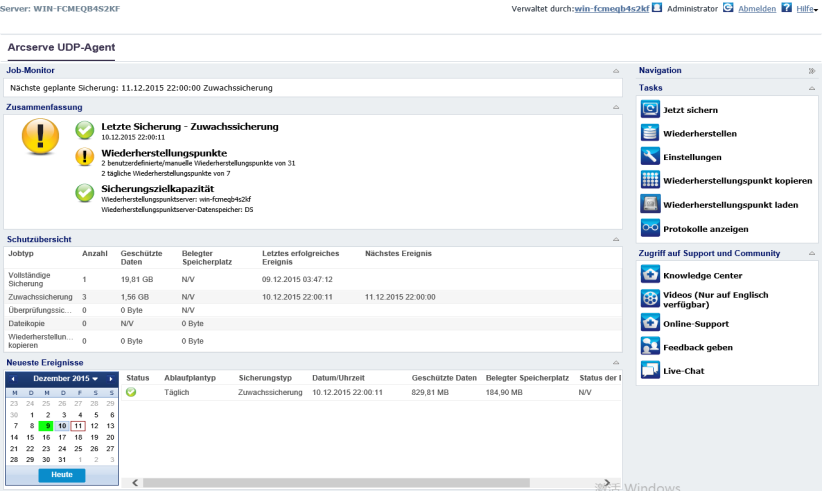Screen dimensions: 822x491
Task: Click the Live-Chat icon
Action: [x=650, y=370]
